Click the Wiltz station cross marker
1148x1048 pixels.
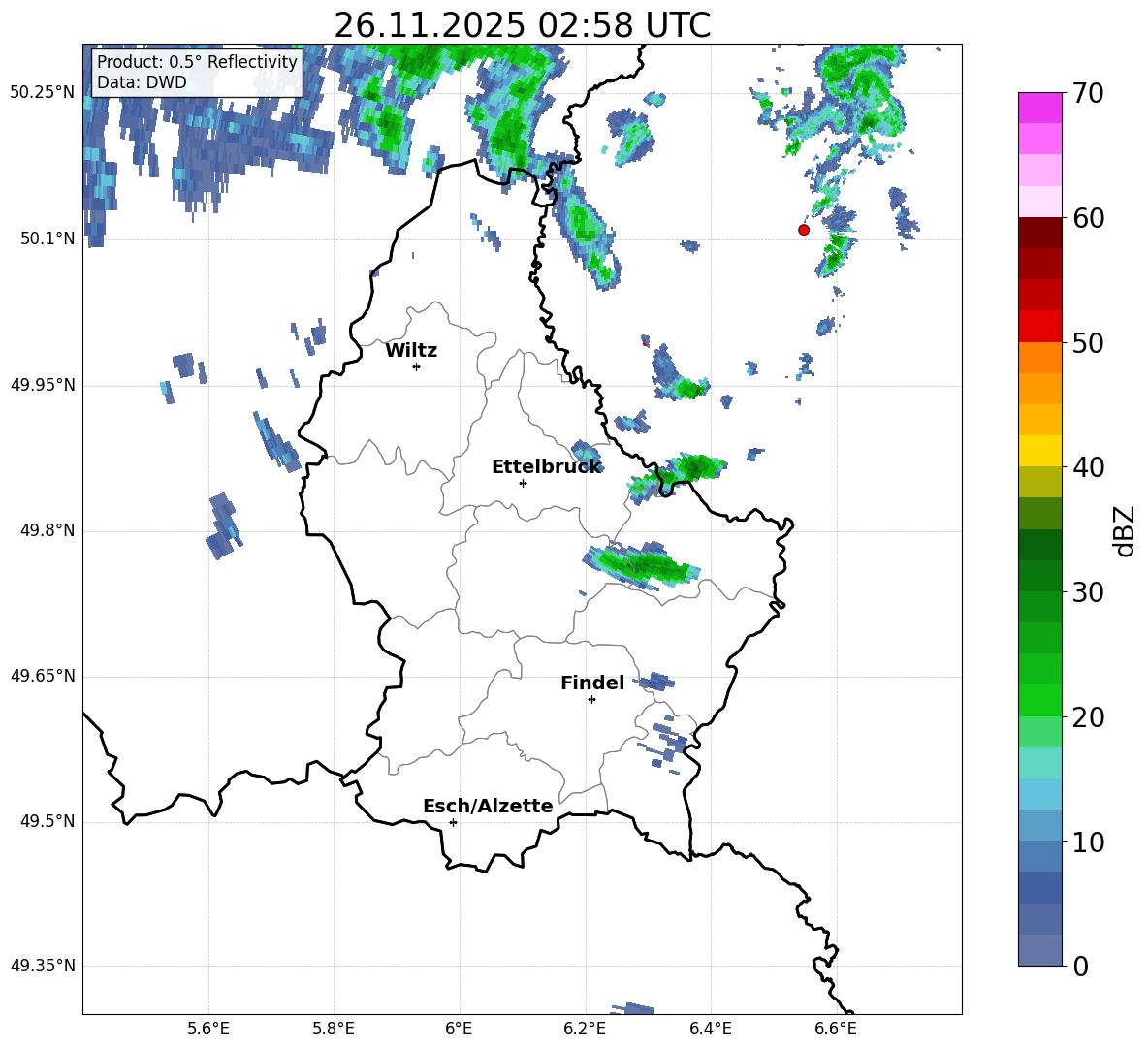coord(417,366)
